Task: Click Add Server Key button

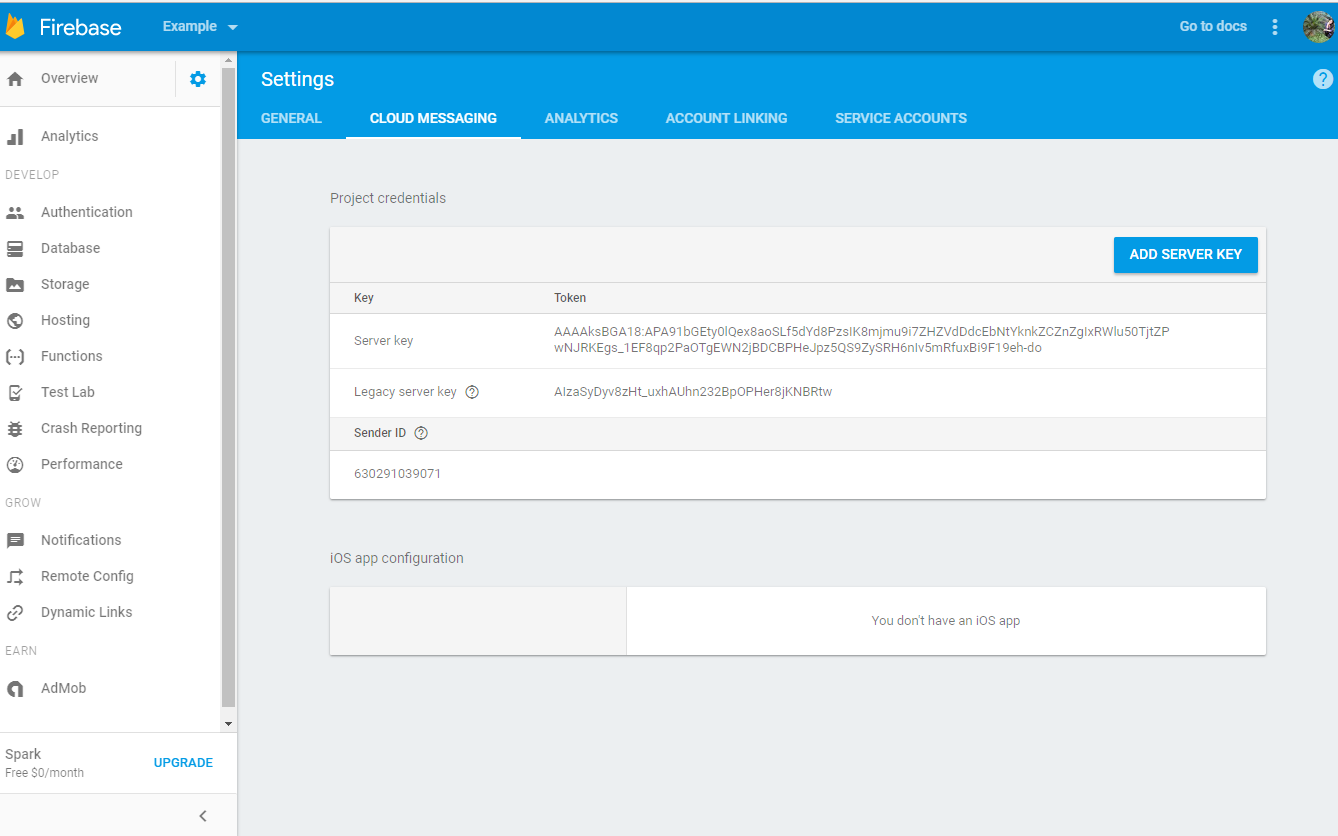Action: (1186, 255)
